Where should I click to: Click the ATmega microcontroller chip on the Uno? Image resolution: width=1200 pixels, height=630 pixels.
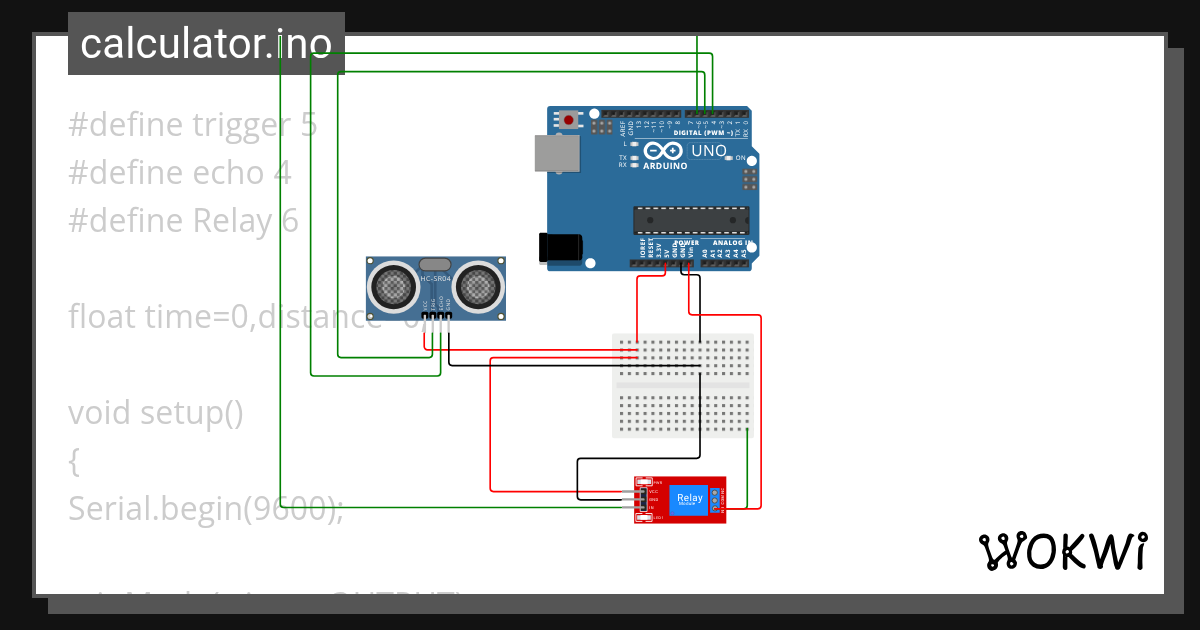[x=691, y=220]
